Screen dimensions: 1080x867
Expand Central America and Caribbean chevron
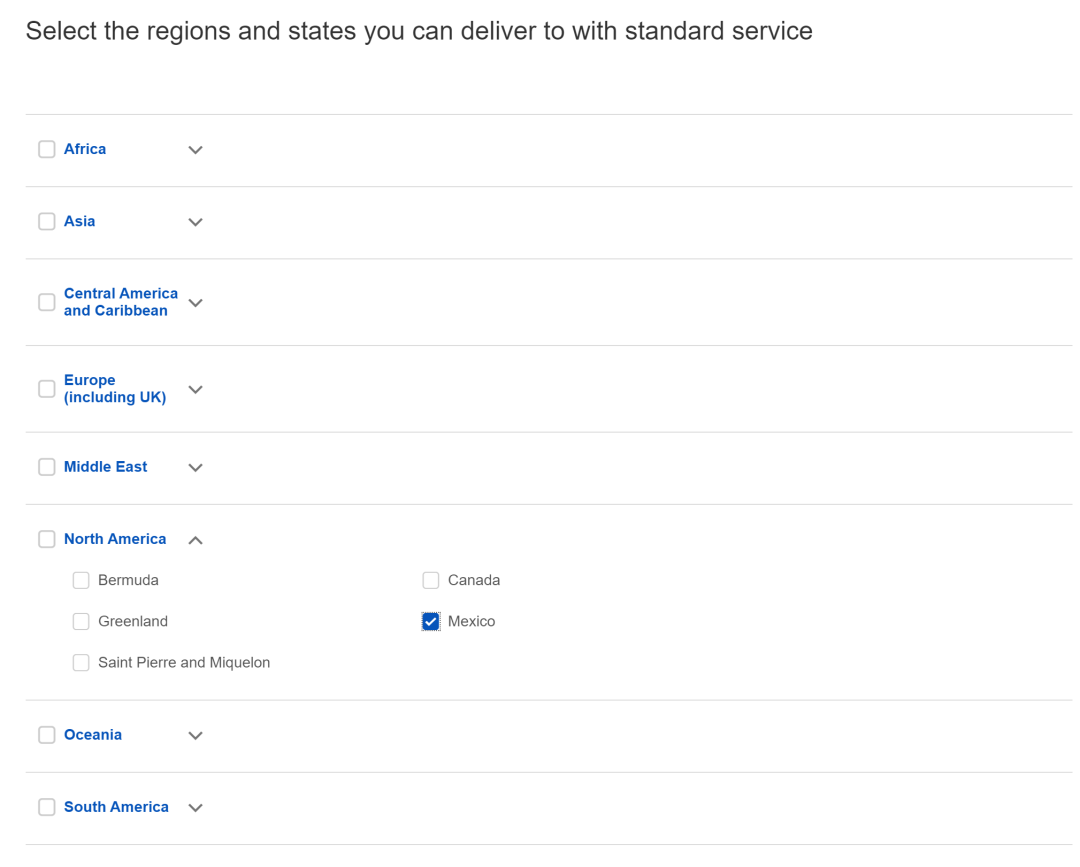pyautogui.click(x=195, y=302)
